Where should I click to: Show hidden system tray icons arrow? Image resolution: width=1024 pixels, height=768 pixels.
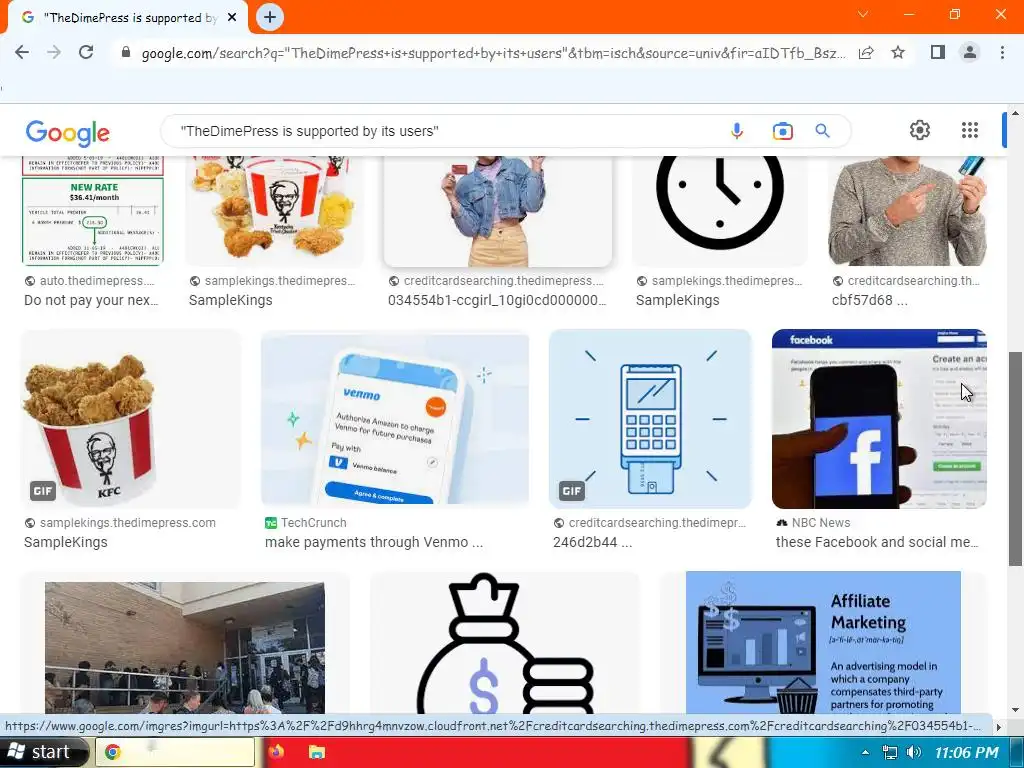[865, 752]
